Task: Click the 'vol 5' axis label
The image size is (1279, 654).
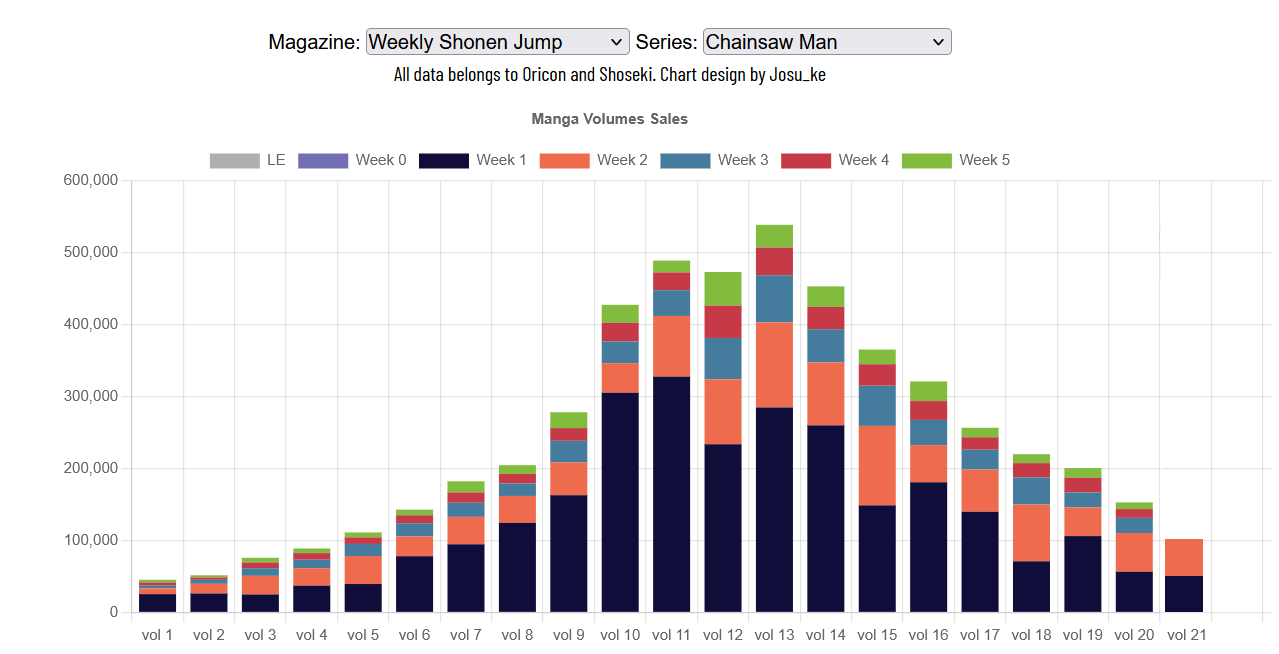Action: click(x=363, y=635)
